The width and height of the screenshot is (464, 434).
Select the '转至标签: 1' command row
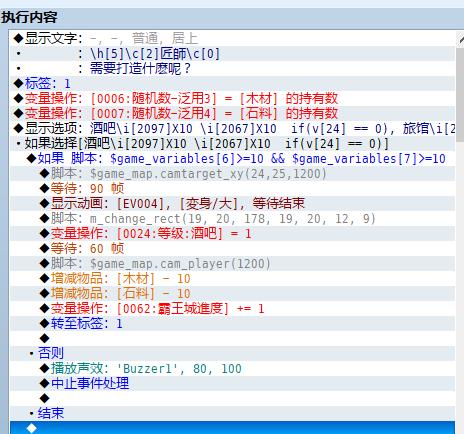tap(232, 323)
